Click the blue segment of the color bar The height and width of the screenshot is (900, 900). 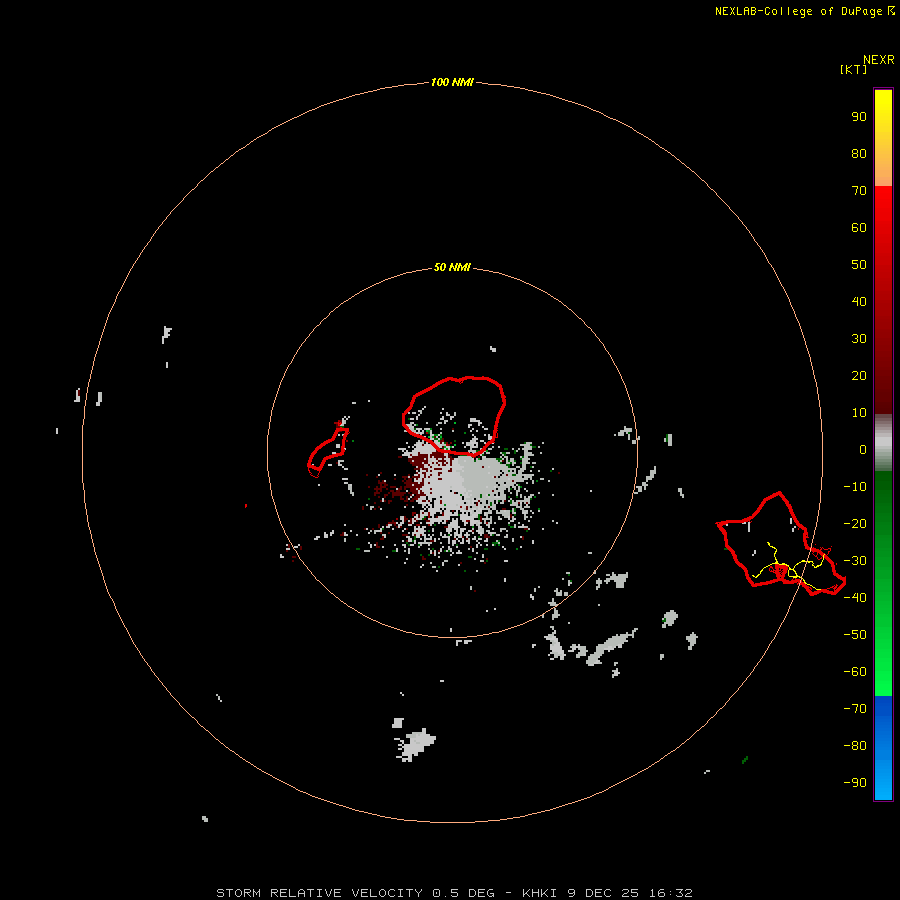click(x=883, y=748)
